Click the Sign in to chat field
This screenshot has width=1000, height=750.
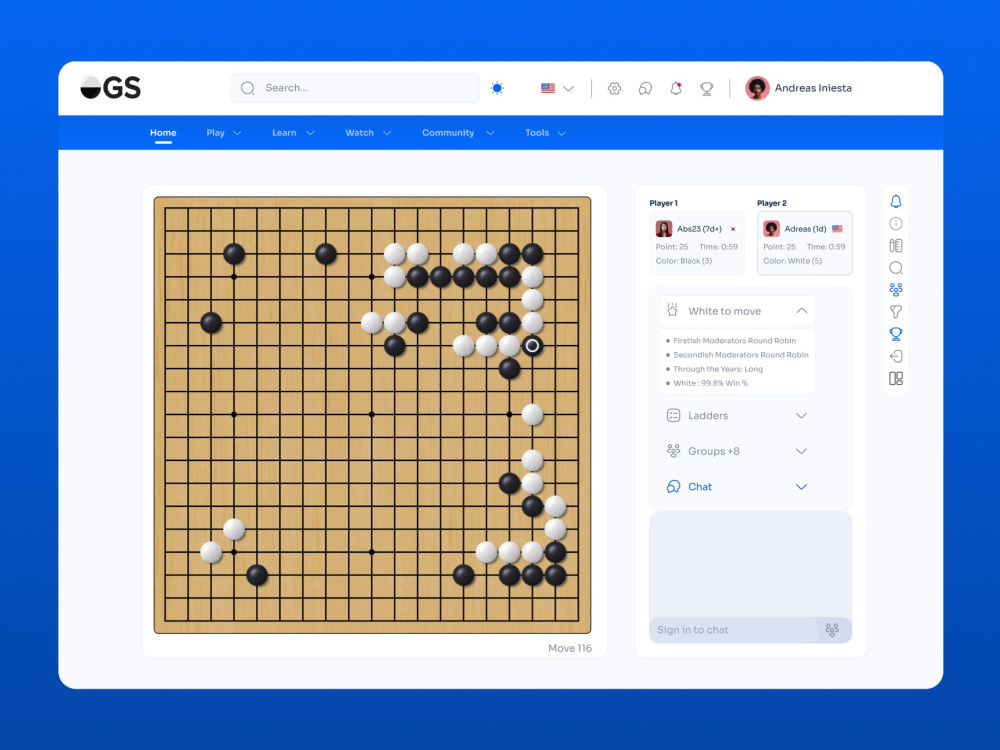tap(730, 629)
